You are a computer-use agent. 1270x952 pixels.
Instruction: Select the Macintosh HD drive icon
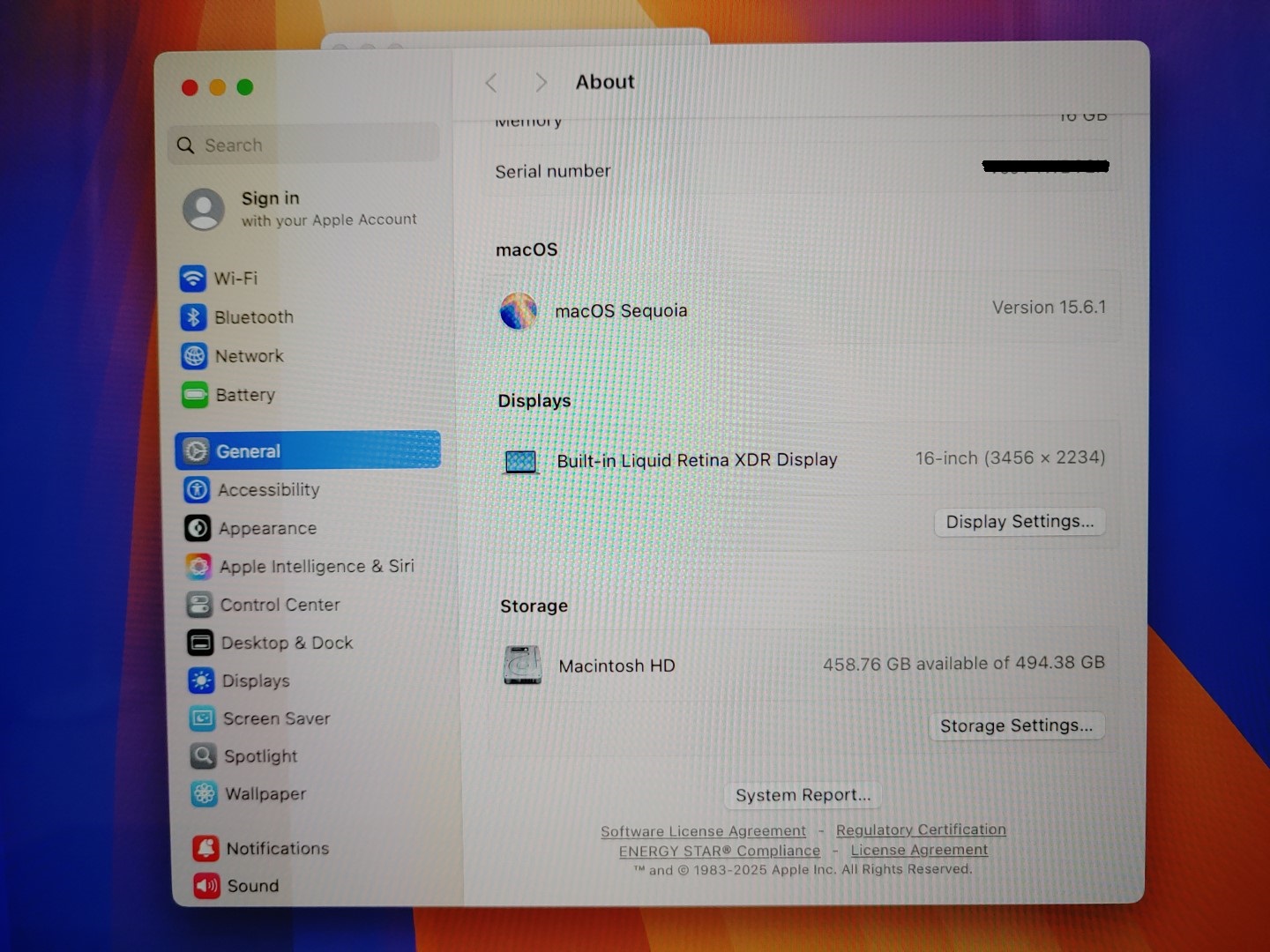522,666
